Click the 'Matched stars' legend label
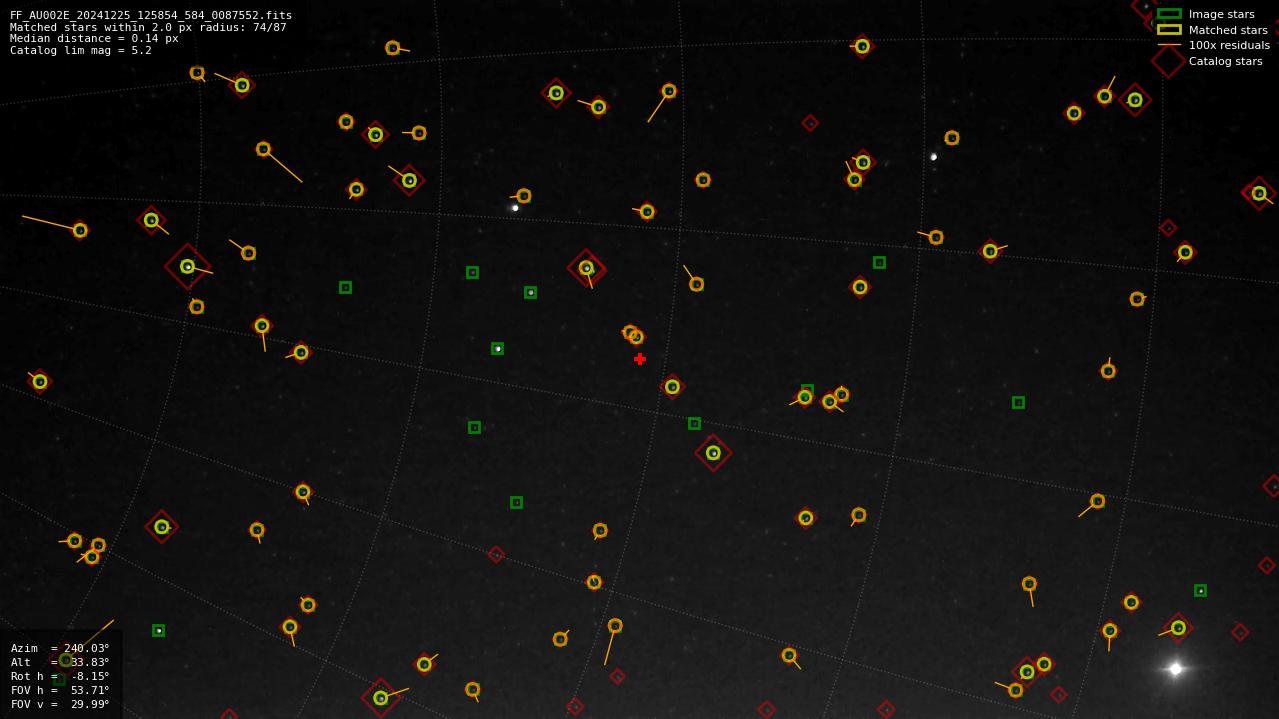The image size is (1279, 719). [x=1228, y=30]
